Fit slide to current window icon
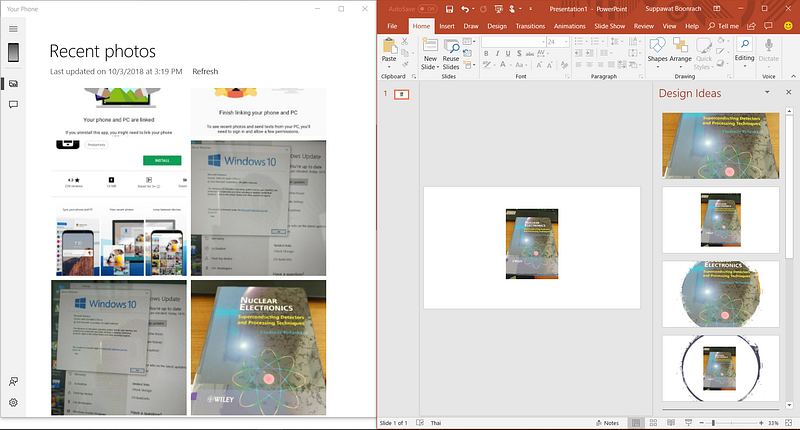800x430 pixels. point(789,423)
